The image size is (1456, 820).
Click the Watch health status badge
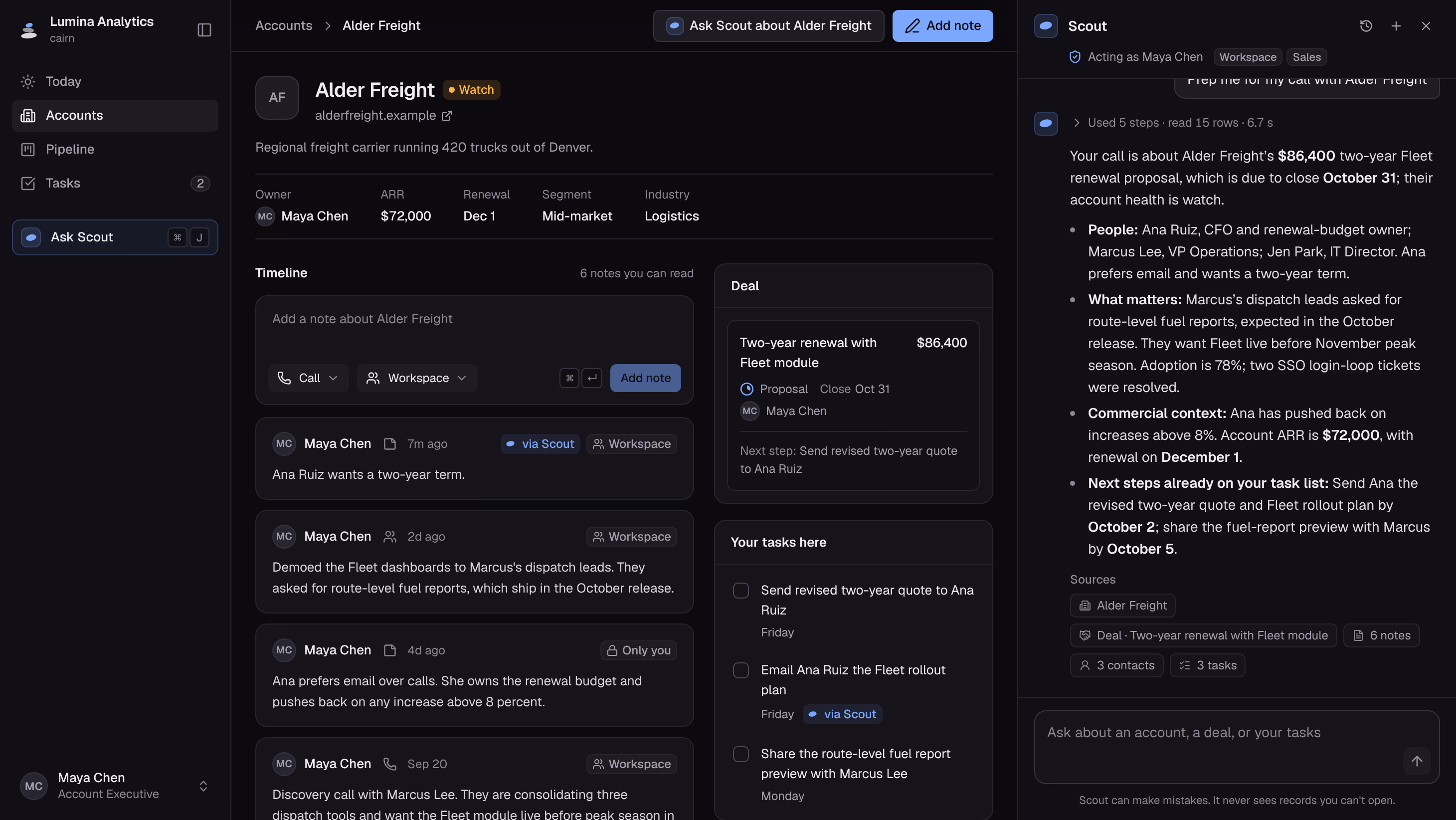(471, 89)
